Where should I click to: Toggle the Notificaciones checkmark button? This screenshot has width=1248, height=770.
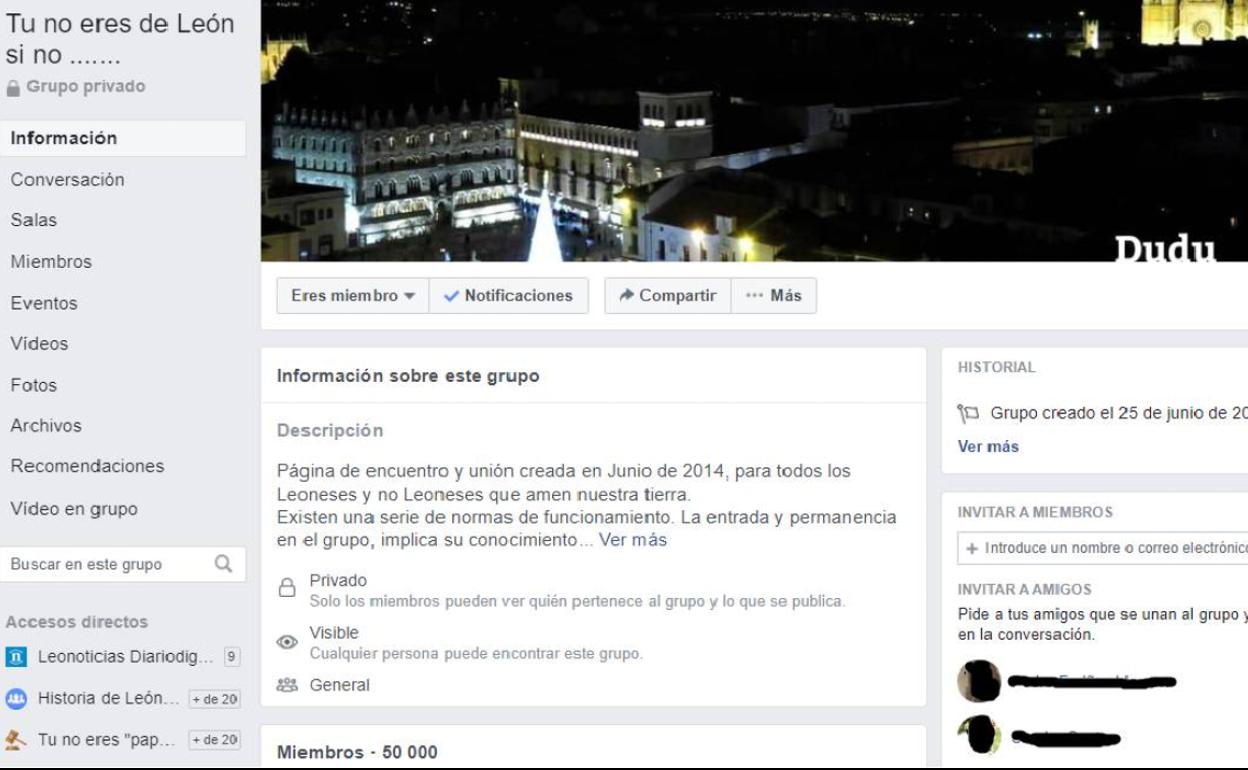(508, 296)
